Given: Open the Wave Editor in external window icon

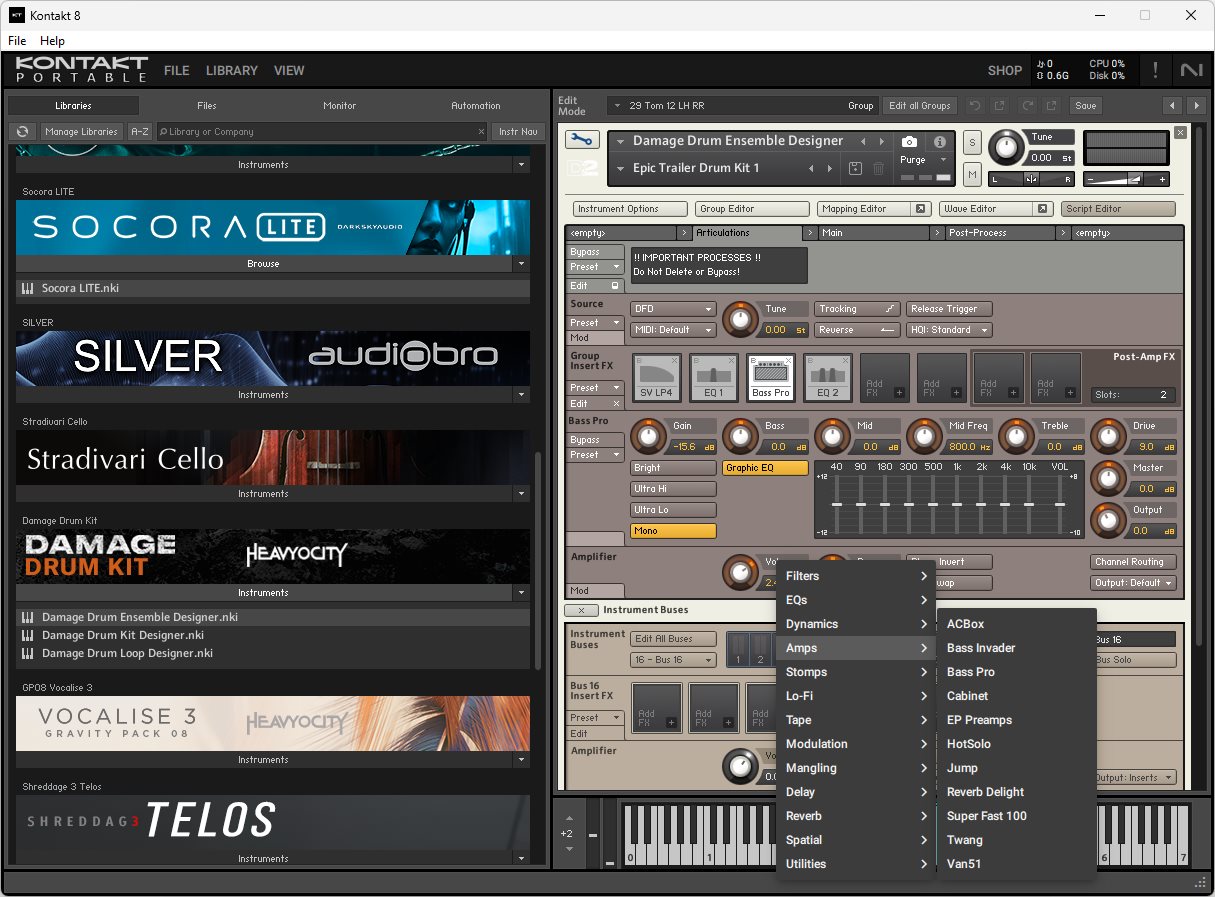Looking at the screenshot, I should pyautogui.click(x=1042, y=209).
